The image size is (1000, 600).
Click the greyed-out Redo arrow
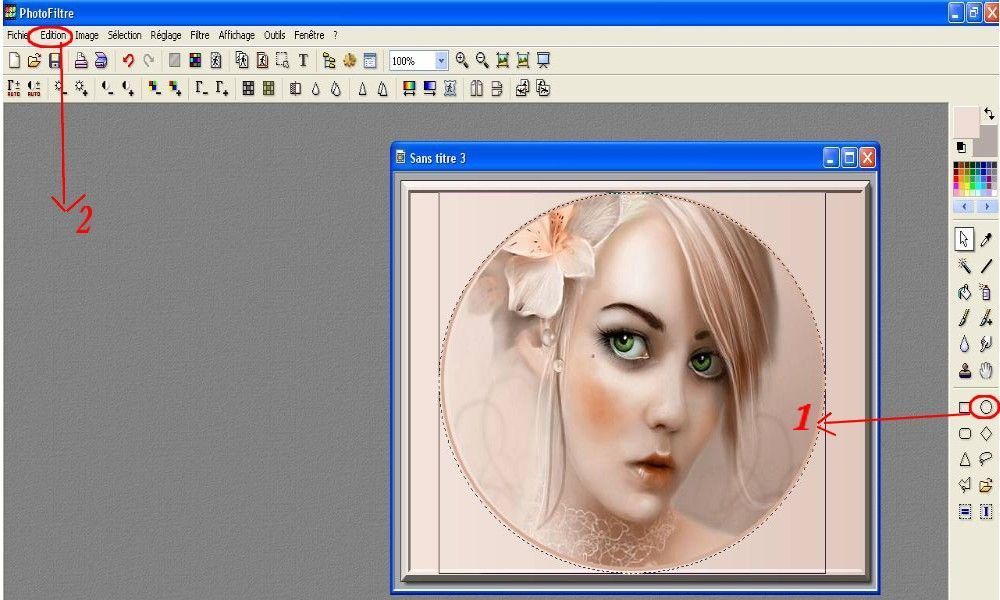click(149, 61)
